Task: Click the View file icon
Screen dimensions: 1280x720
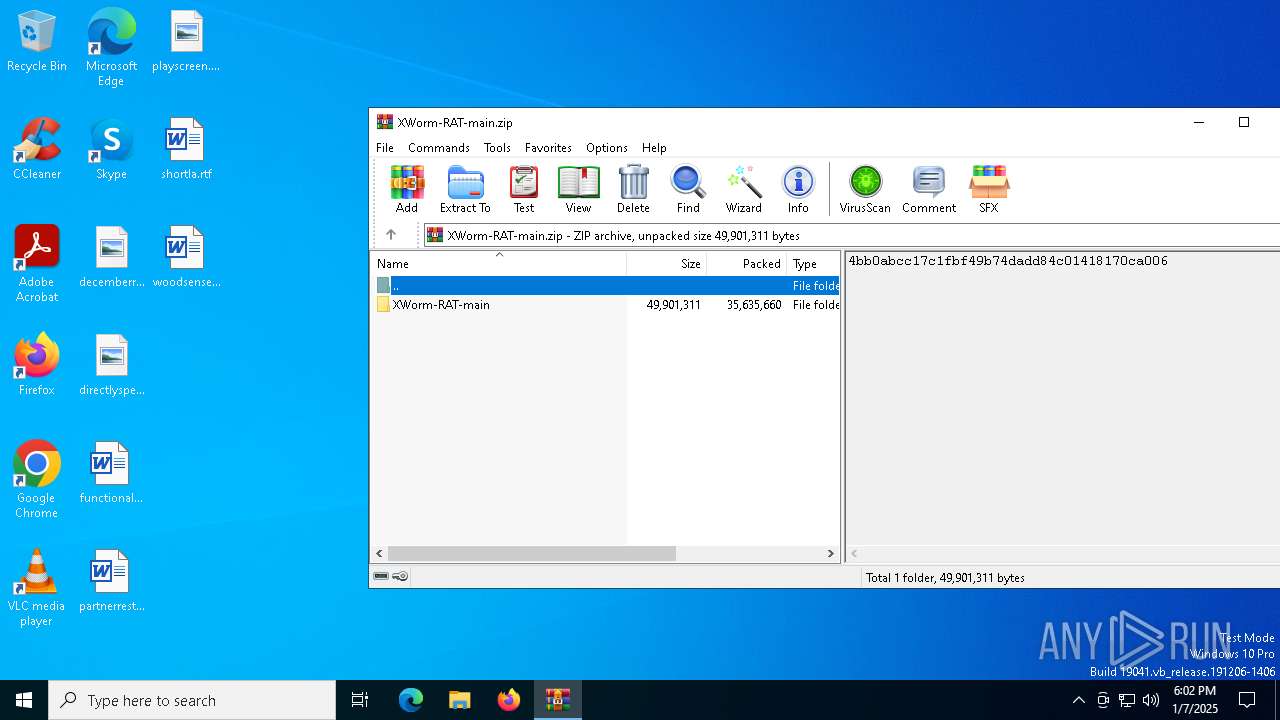Action: [x=578, y=190]
